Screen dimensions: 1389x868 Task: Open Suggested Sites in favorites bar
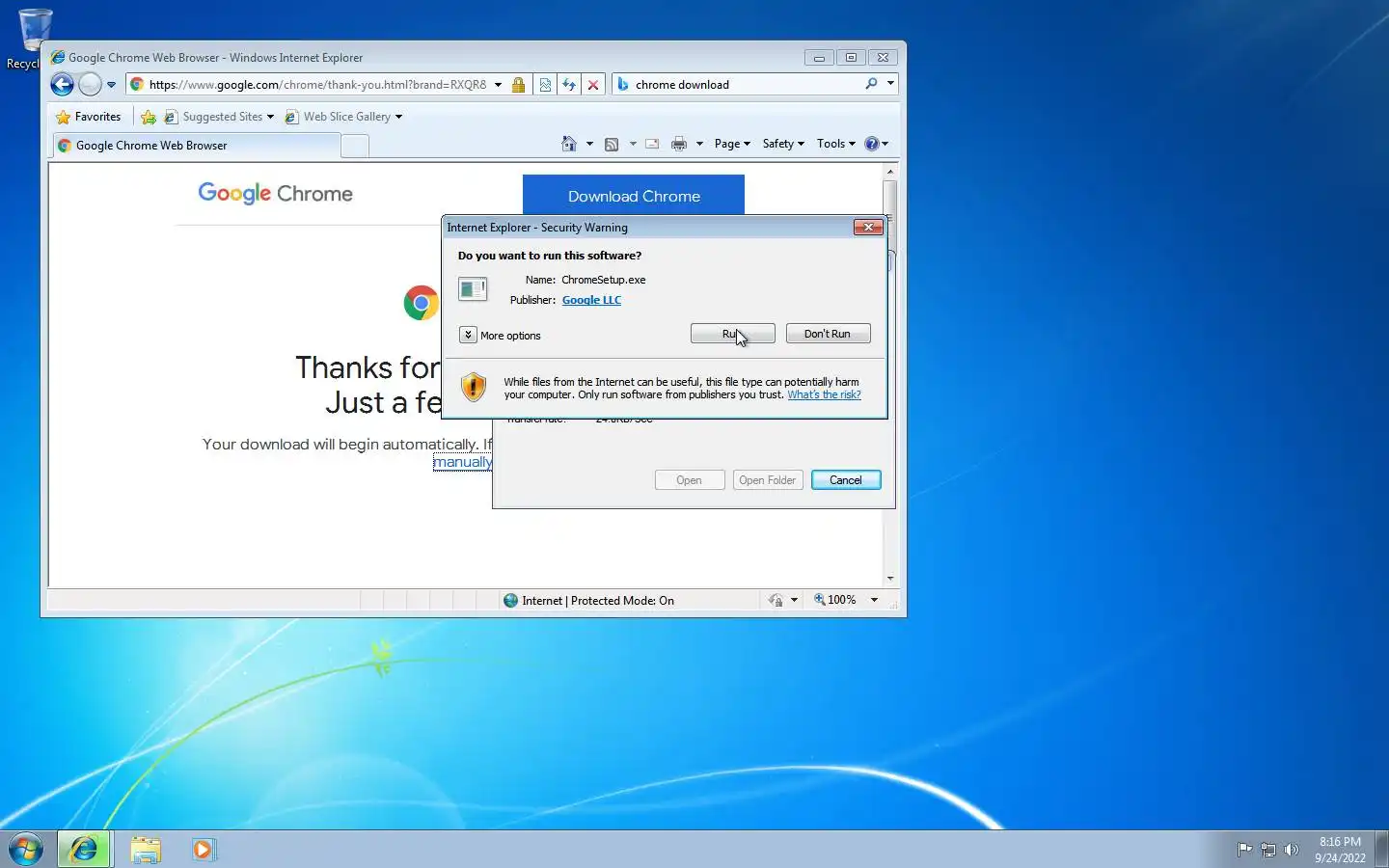click(x=218, y=117)
